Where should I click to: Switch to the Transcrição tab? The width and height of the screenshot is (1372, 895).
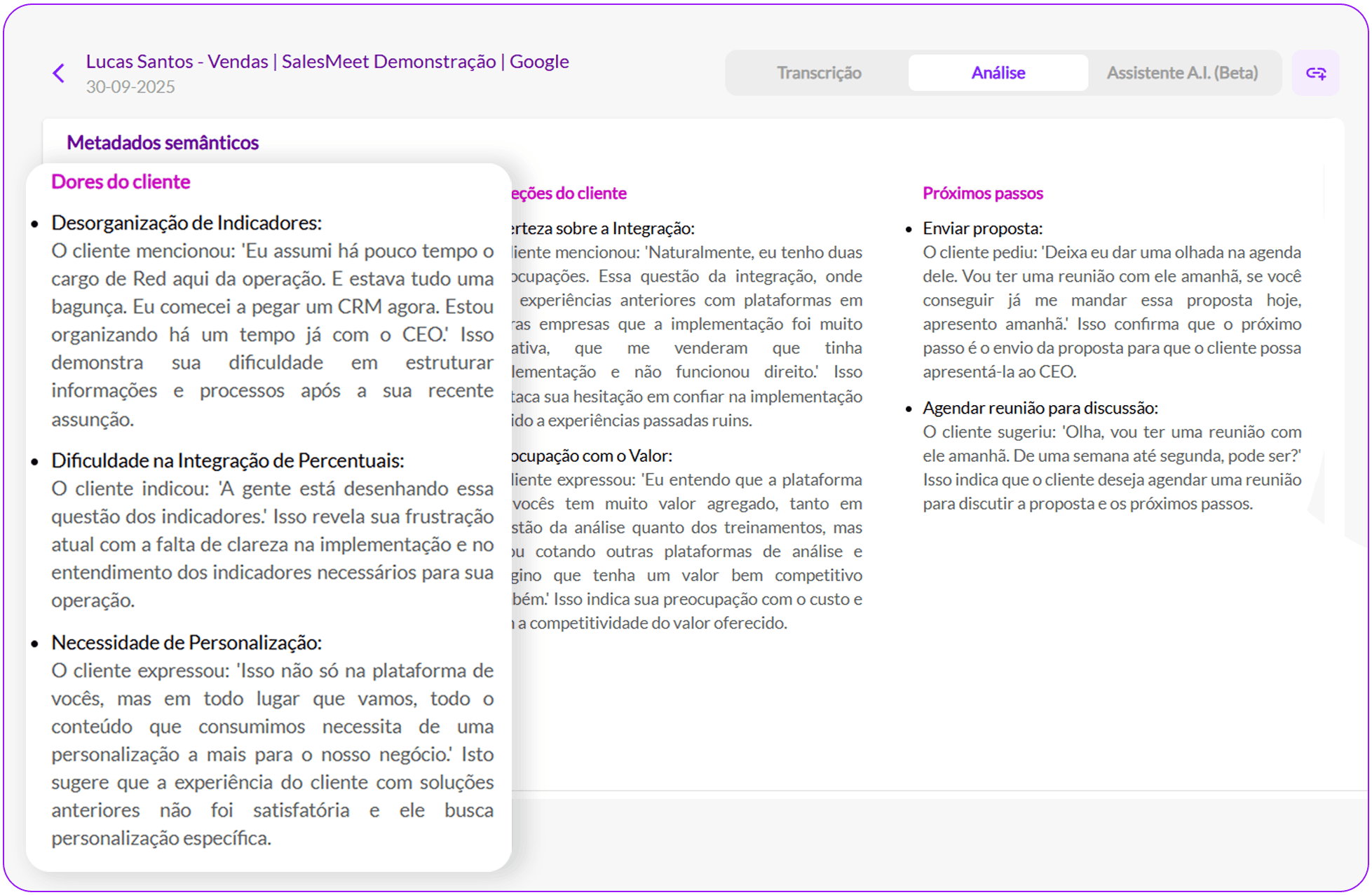click(x=818, y=73)
